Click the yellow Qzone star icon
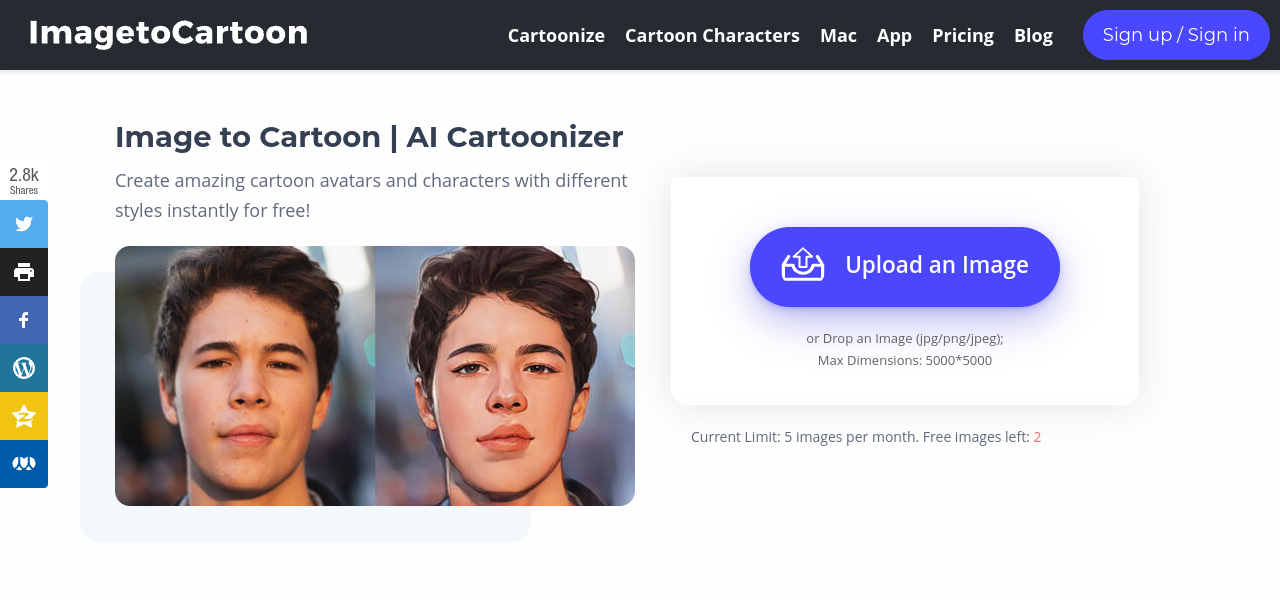The width and height of the screenshot is (1280, 600). (24, 416)
